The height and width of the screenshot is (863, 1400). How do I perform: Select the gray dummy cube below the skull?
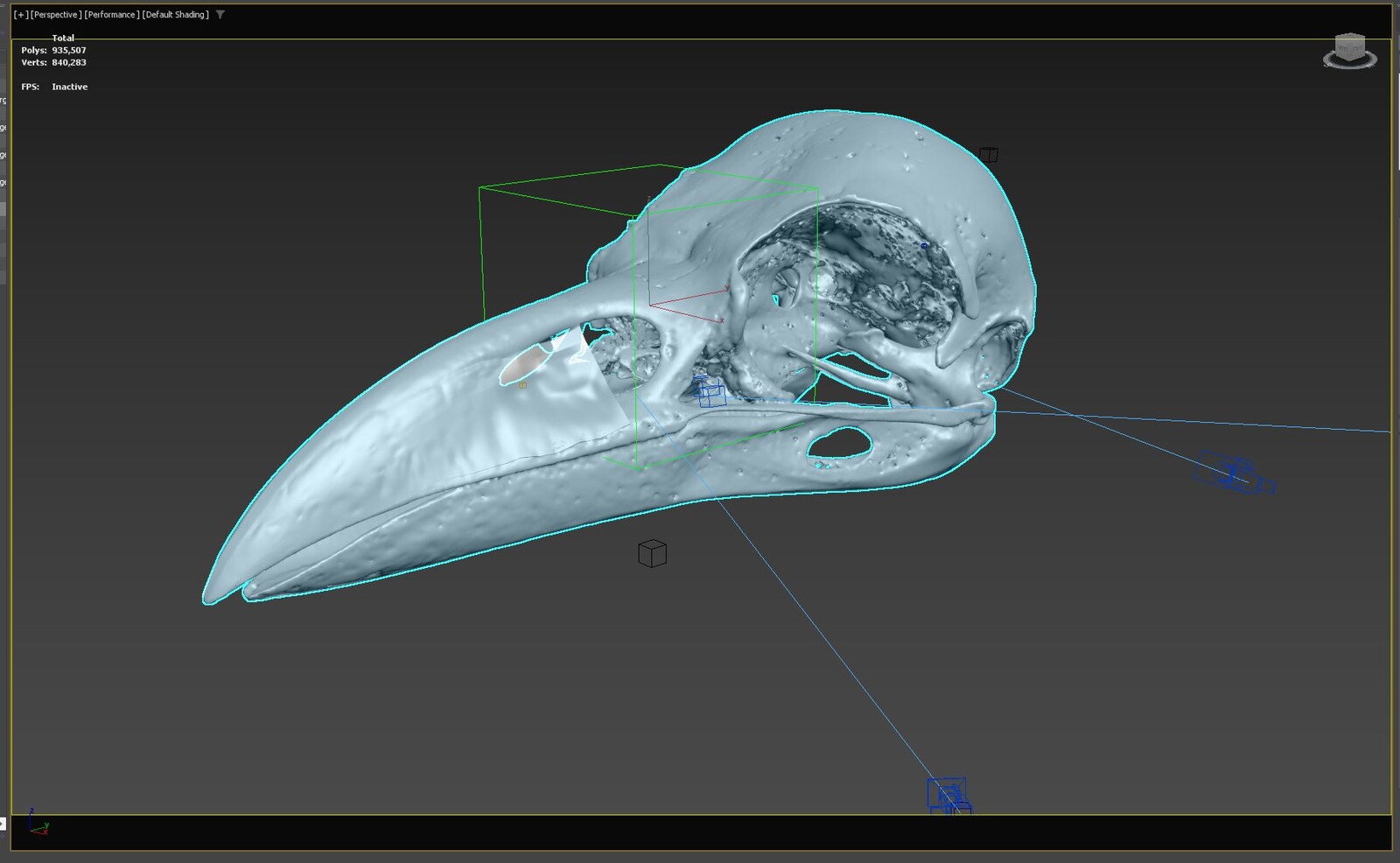tap(653, 553)
